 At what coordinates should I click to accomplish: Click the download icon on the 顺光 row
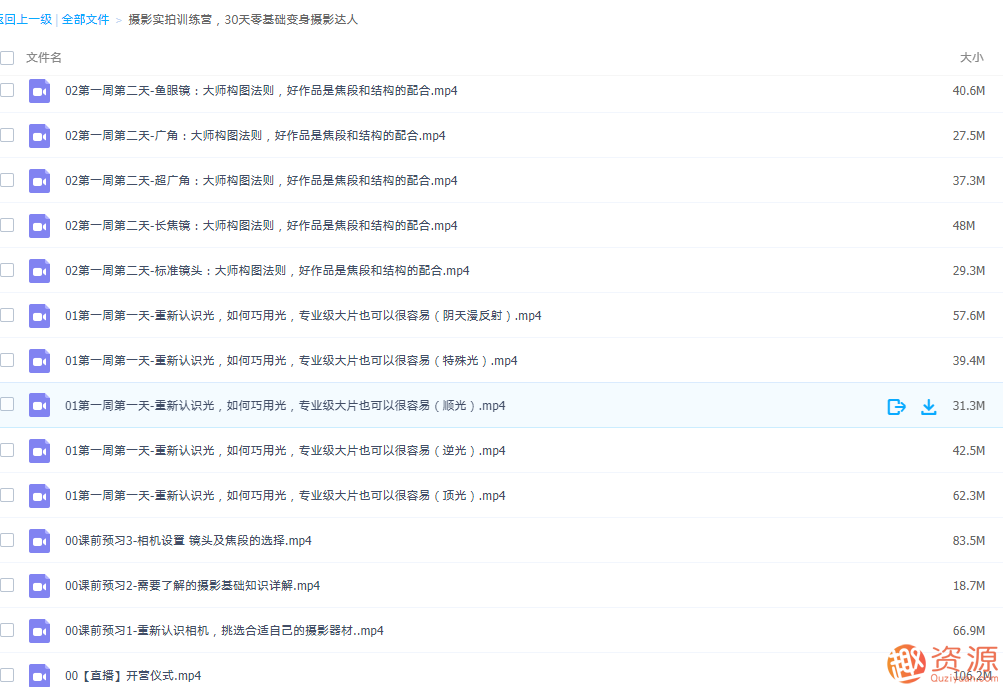[x=928, y=406]
